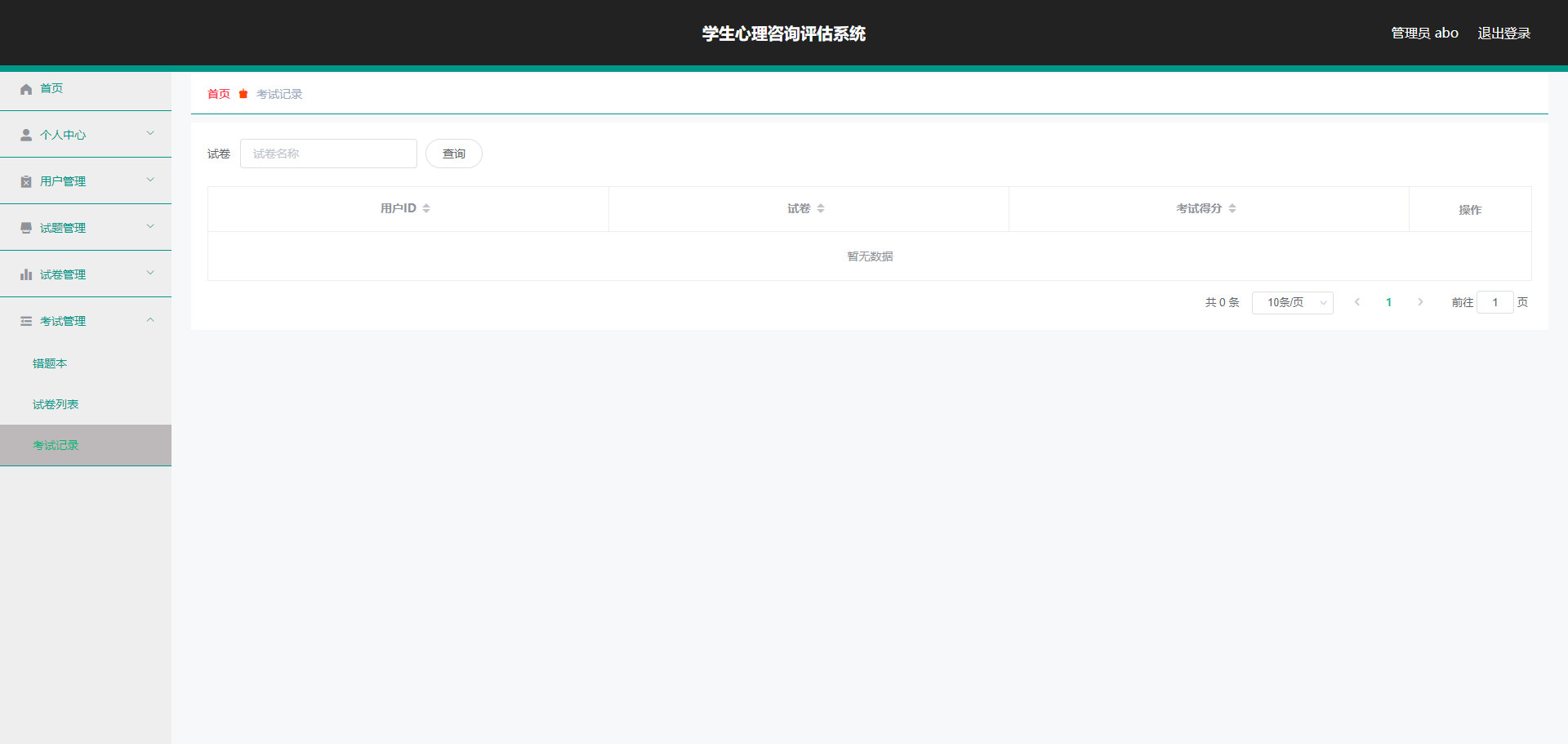This screenshot has width=1568, height=744.
Task: Expand 个人中心 menu chevron
Action: (150, 133)
